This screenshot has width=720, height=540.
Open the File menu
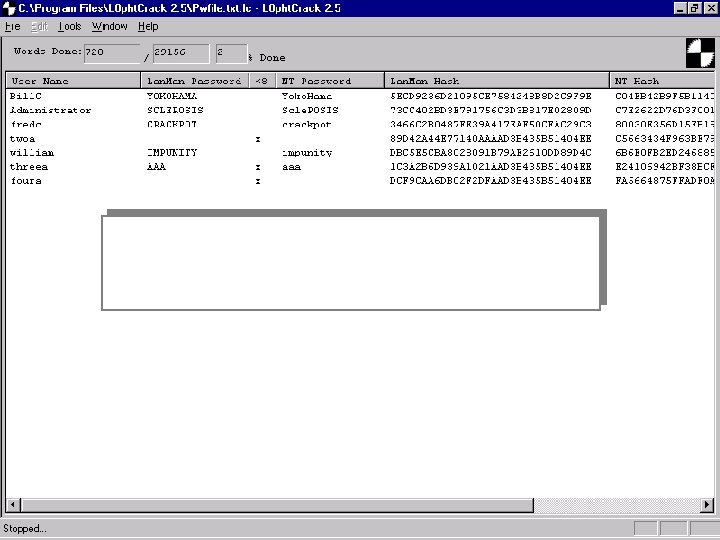12,27
